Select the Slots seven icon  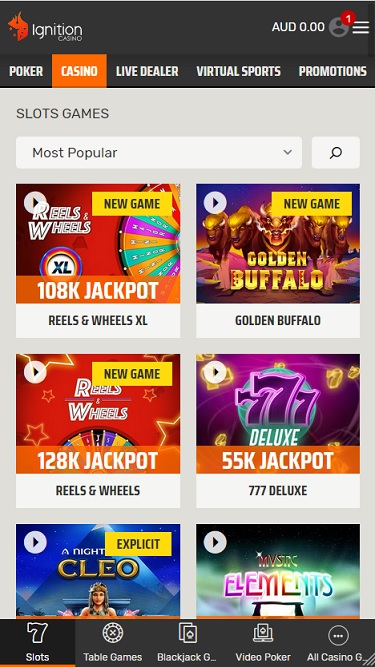(x=37, y=633)
